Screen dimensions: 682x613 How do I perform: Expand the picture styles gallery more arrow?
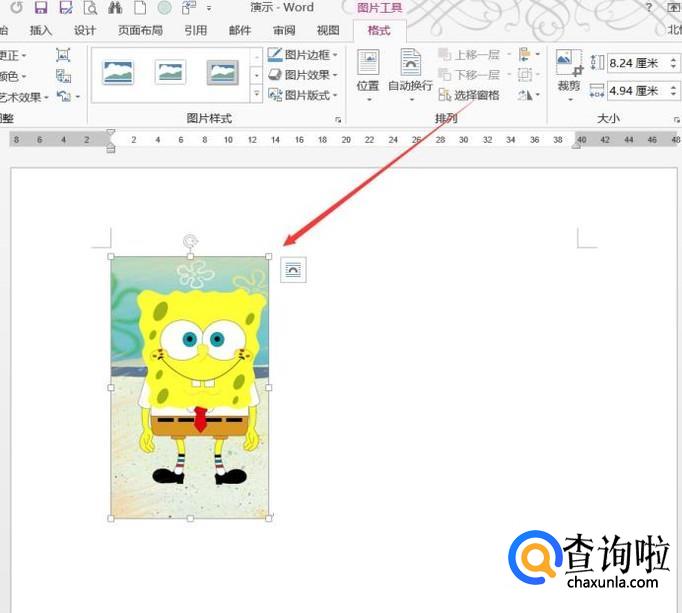pyautogui.click(x=256, y=95)
